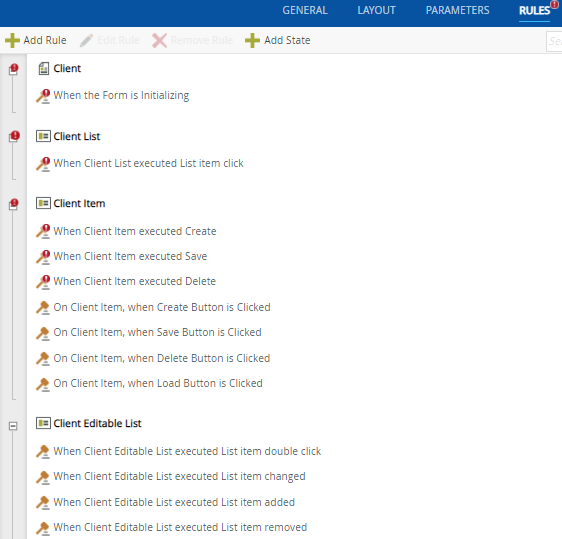
Task: Collapse the Client List rules group
Action: point(13,137)
